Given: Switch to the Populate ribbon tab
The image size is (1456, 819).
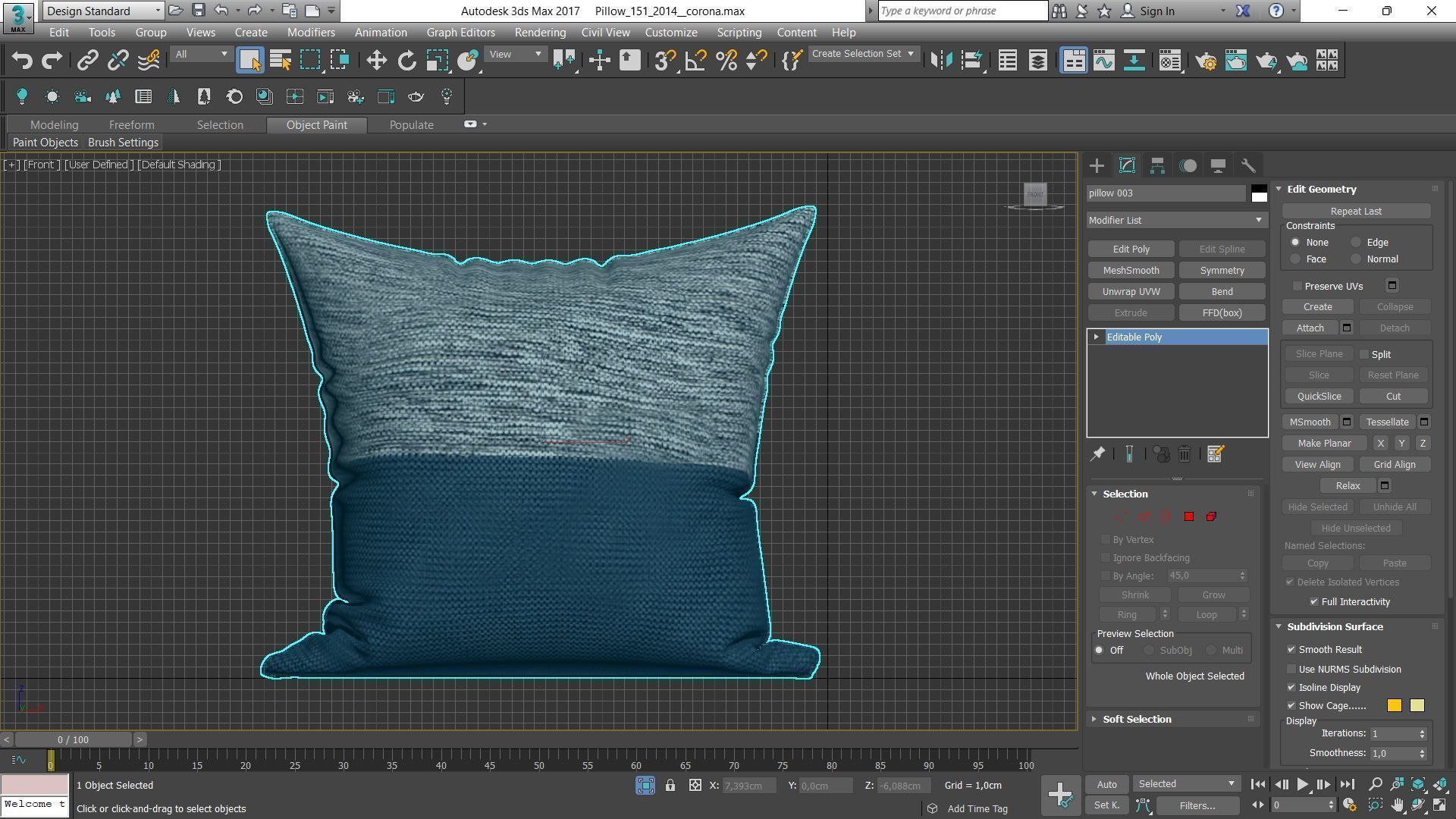Looking at the screenshot, I should click(x=411, y=125).
